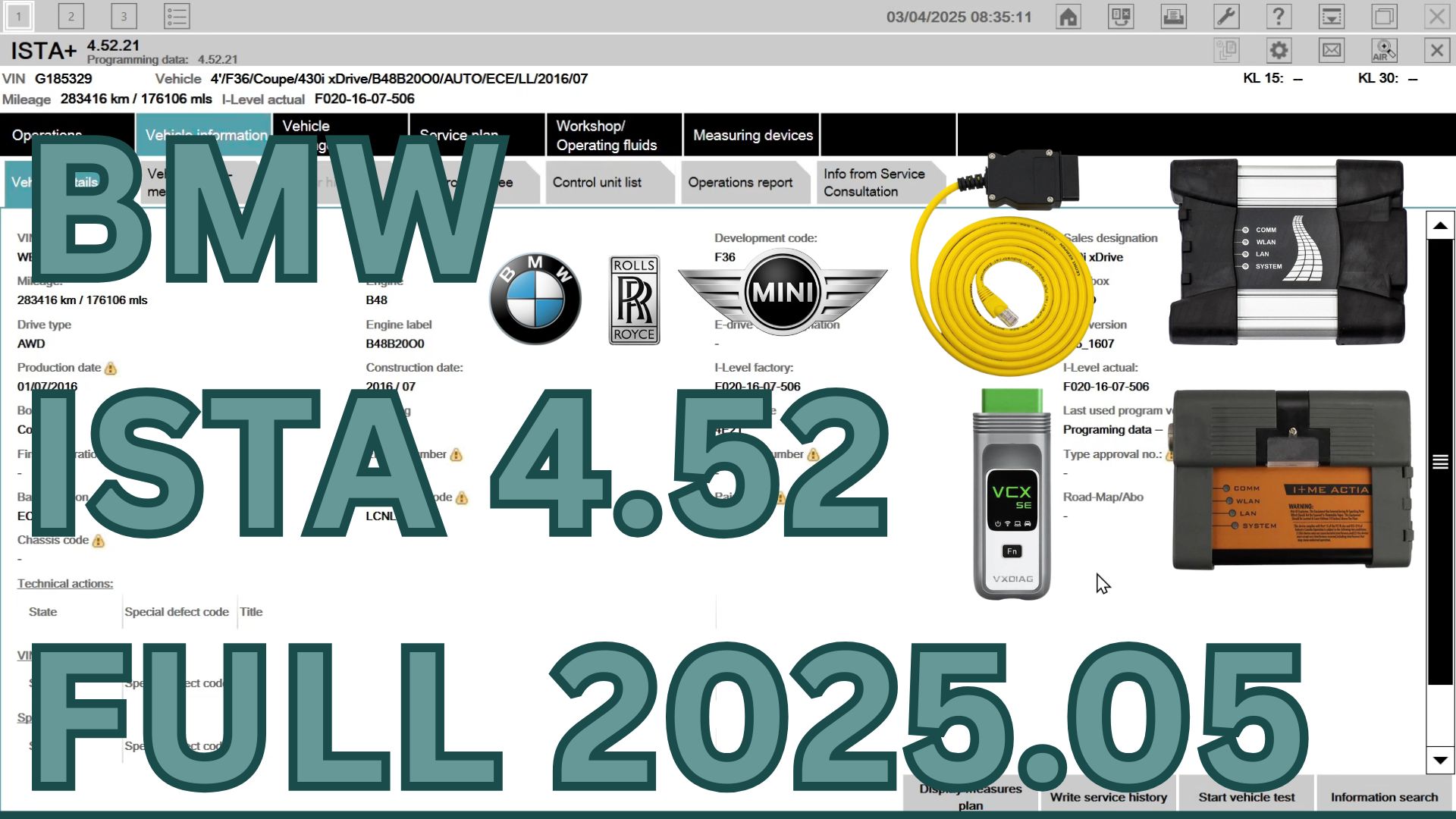Viewport: 1456px width, 819px height.
Task: Click the printer icon in top toolbar
Action: click(1174, 17)
